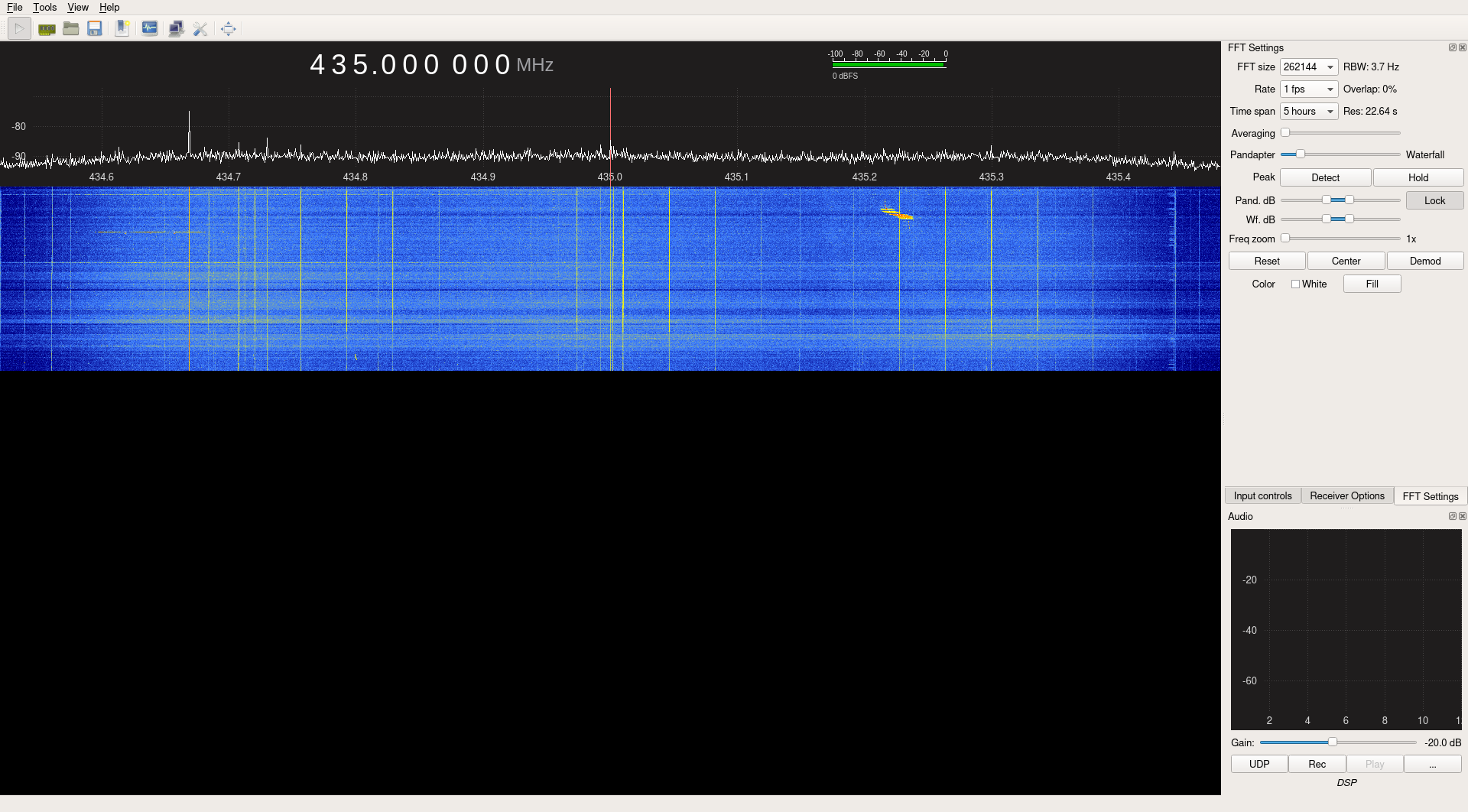Screen dimensions: 1468x812
Task: Close the Audio panel
Action: pos(1463,516)
